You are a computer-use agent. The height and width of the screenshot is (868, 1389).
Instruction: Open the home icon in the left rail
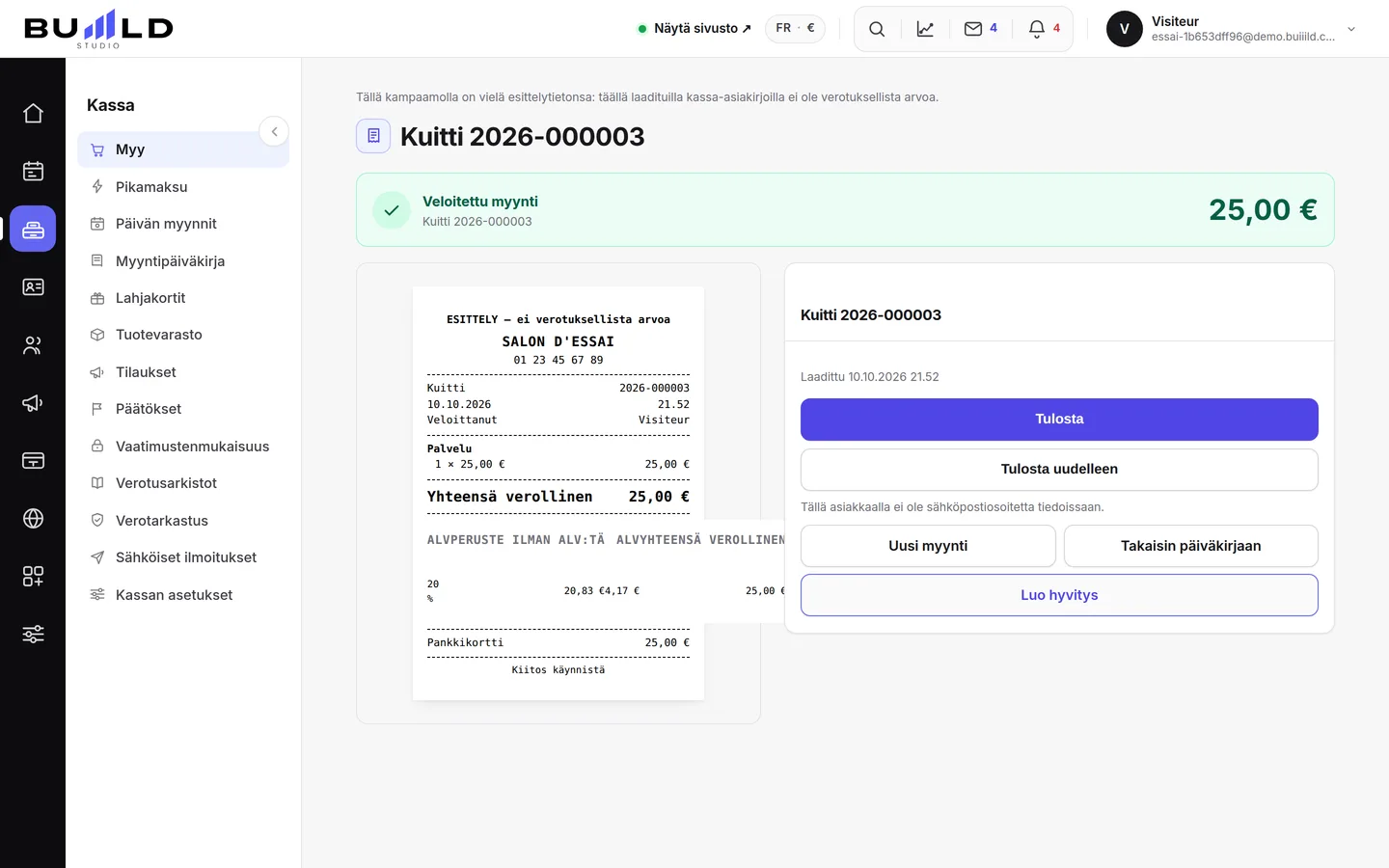click(x=33, y=113)
